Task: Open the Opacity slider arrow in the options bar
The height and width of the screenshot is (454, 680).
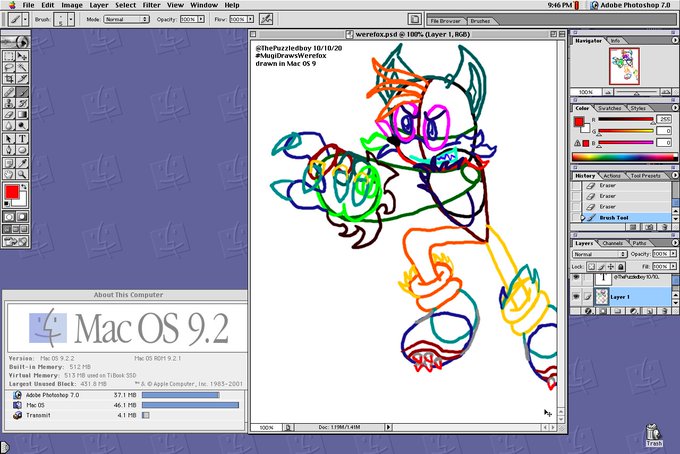Action: [x=201, y=20]
